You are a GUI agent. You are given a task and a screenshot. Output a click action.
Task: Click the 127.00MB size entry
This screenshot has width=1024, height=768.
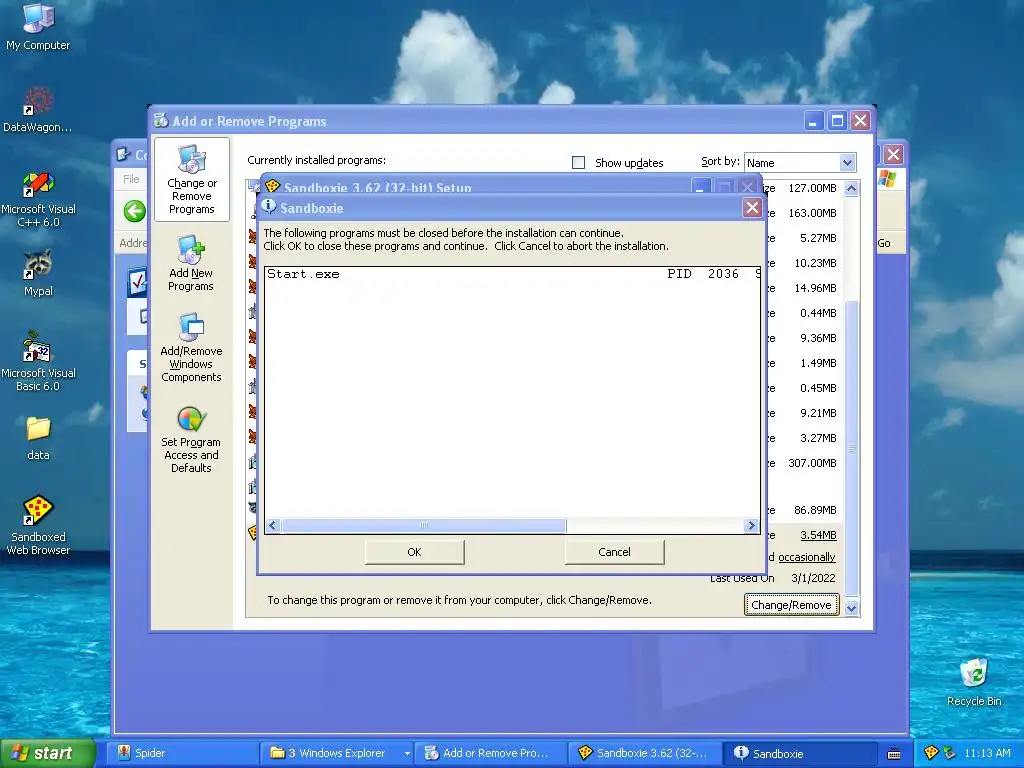tap(812, 188)
